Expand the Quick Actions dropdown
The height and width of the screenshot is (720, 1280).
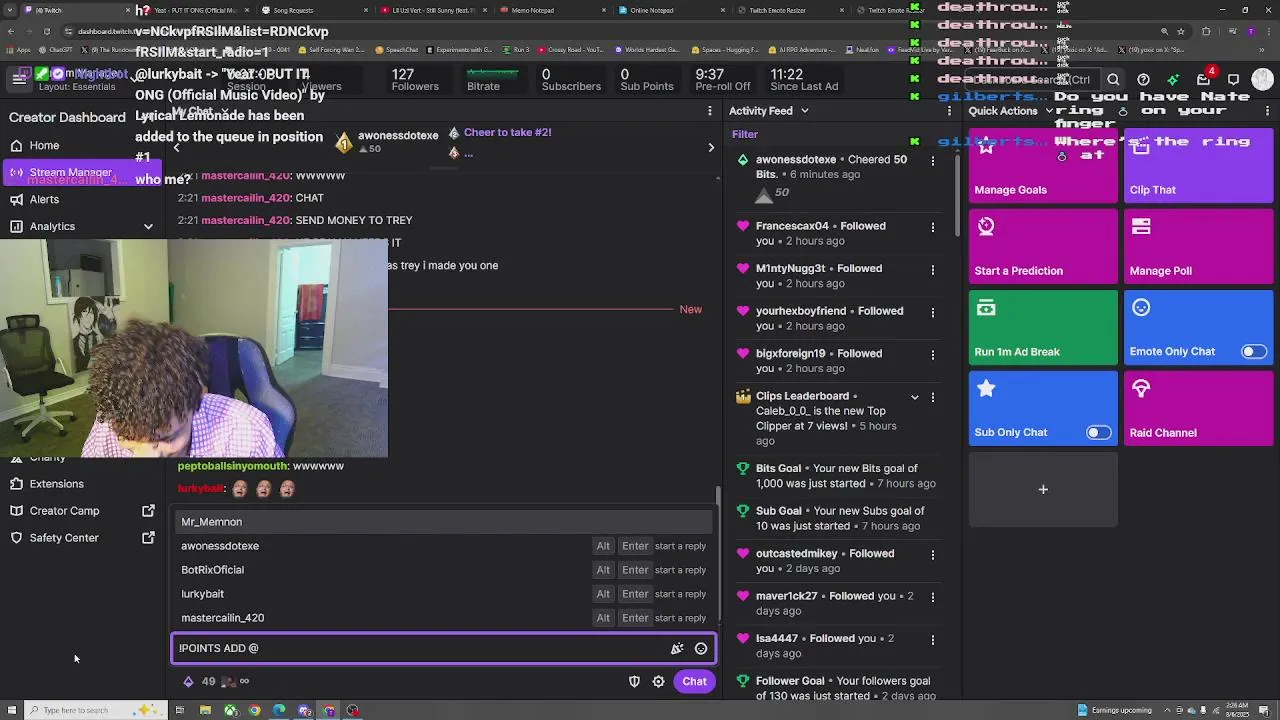[x=1049, y=111]
